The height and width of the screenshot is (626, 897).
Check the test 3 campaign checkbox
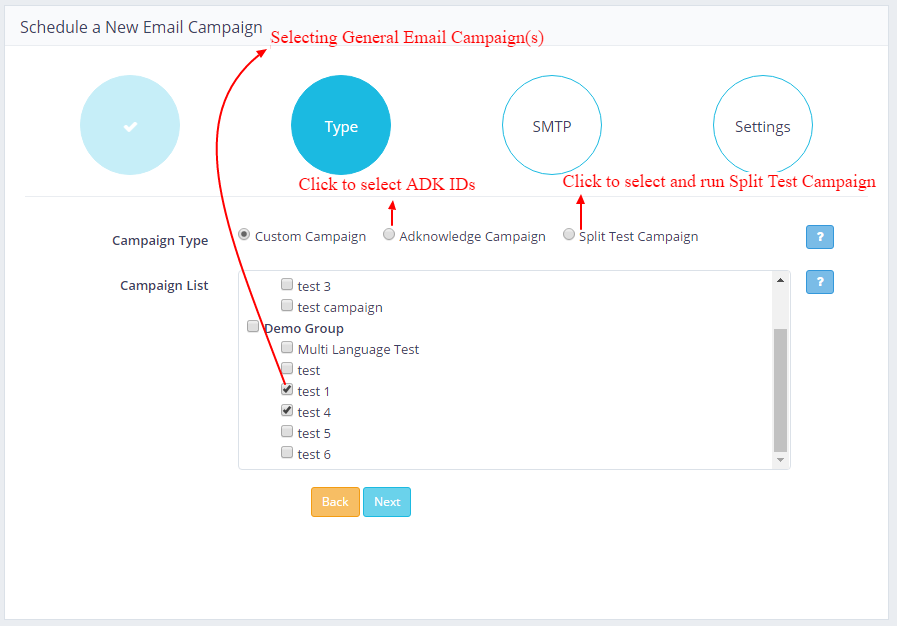[x=287, y=285]
